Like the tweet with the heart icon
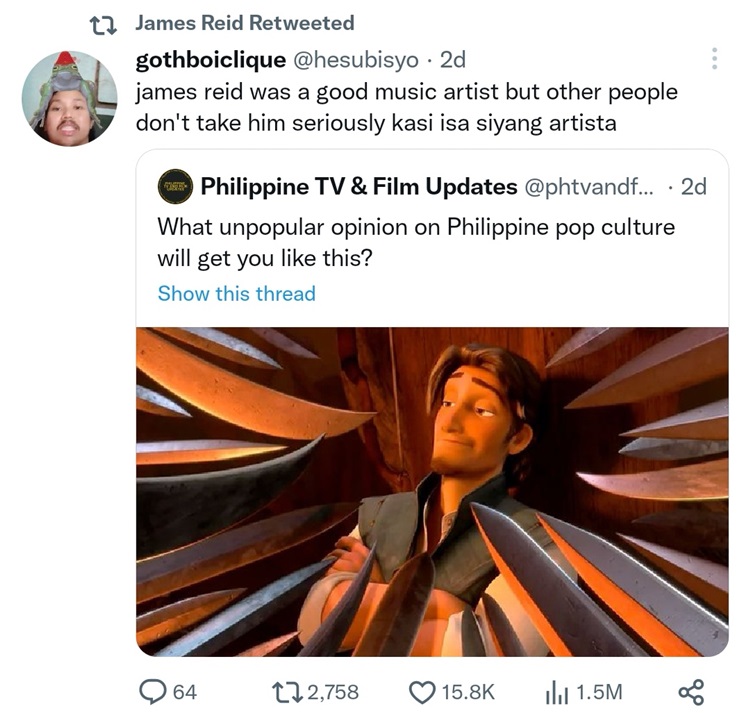 (422, 692)
